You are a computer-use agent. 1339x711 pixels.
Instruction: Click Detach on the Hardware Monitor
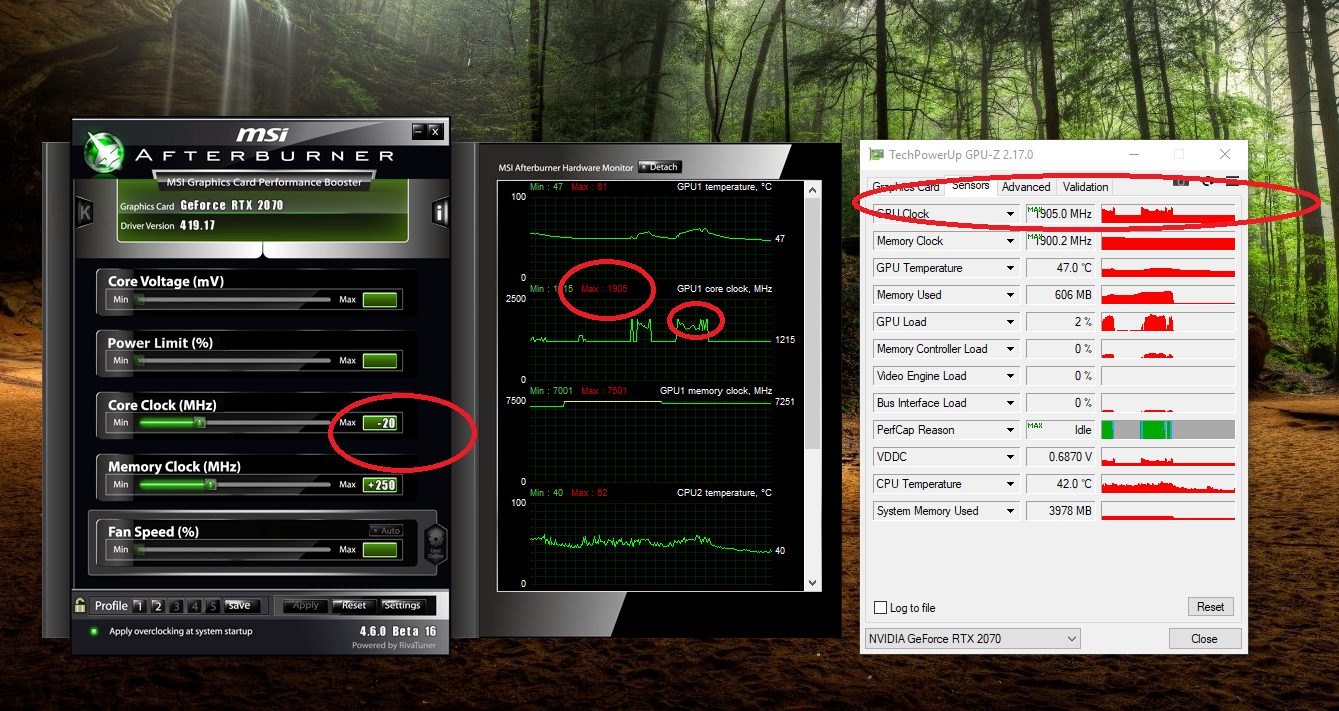pos(660,167)
